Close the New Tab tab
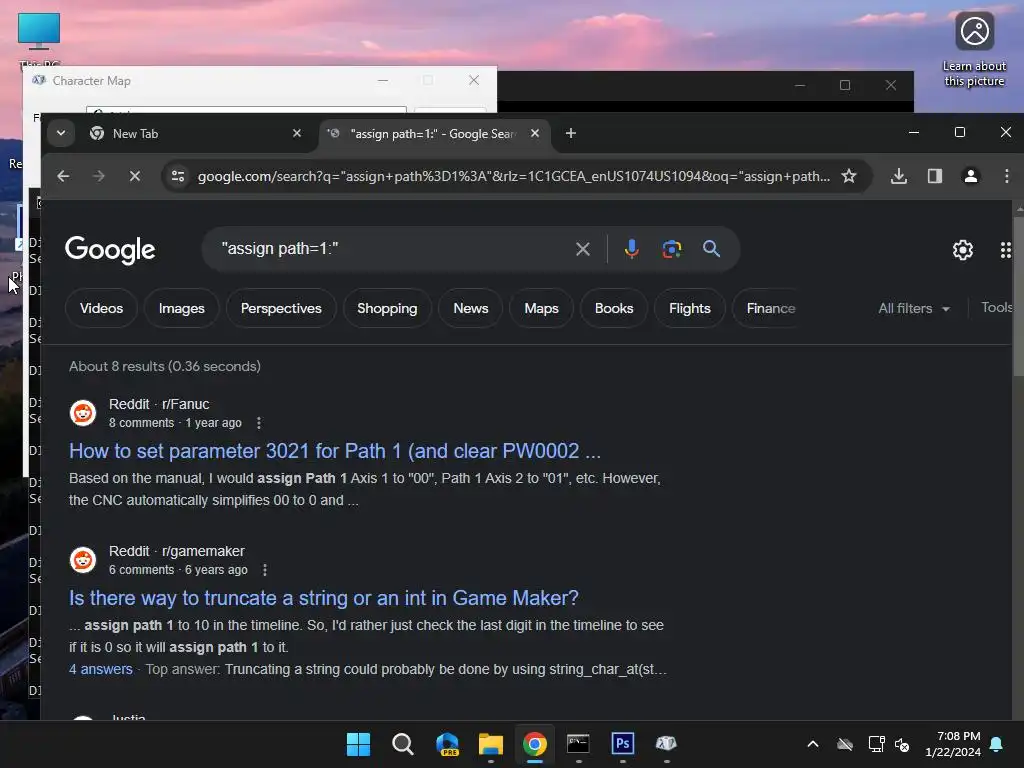The image size is (1024, 768). 296,133
